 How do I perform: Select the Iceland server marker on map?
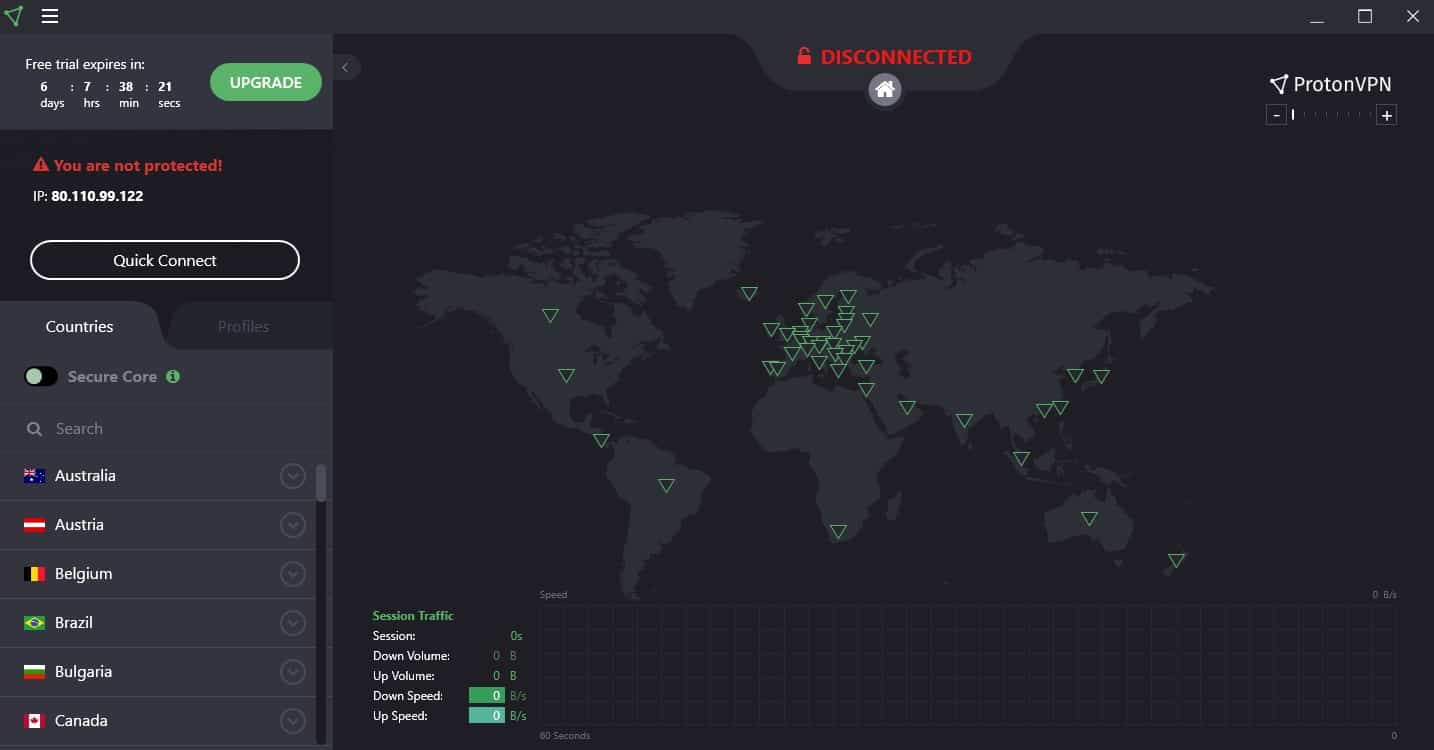749,293
